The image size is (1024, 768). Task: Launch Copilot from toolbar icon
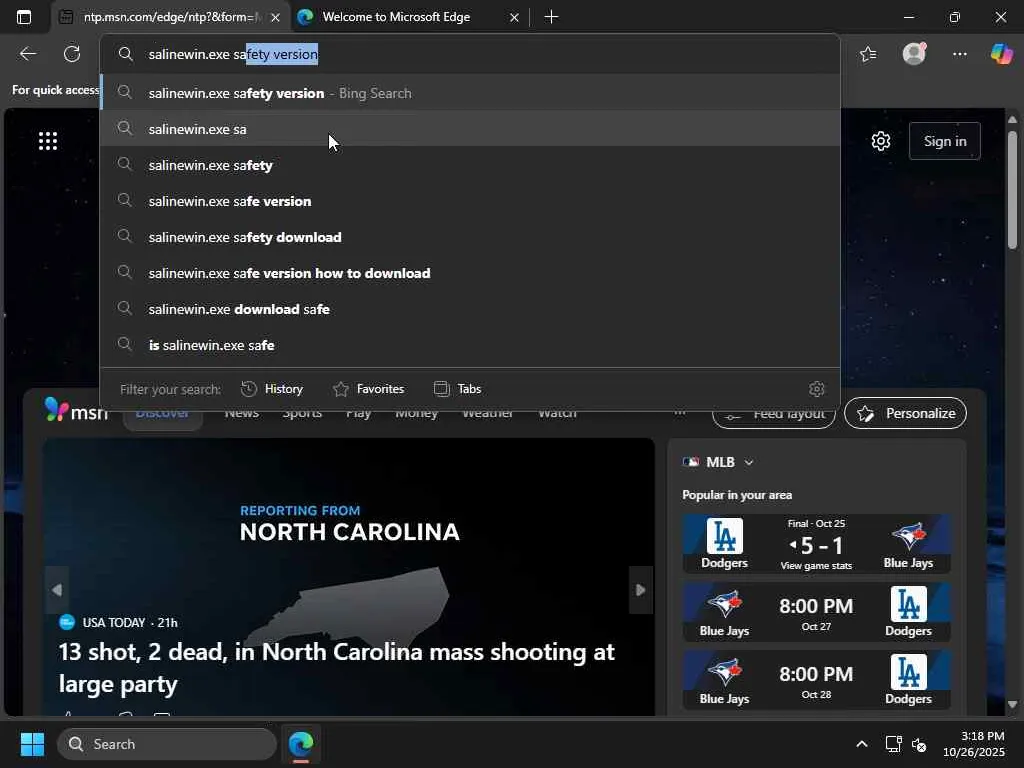coord(1002,54)
